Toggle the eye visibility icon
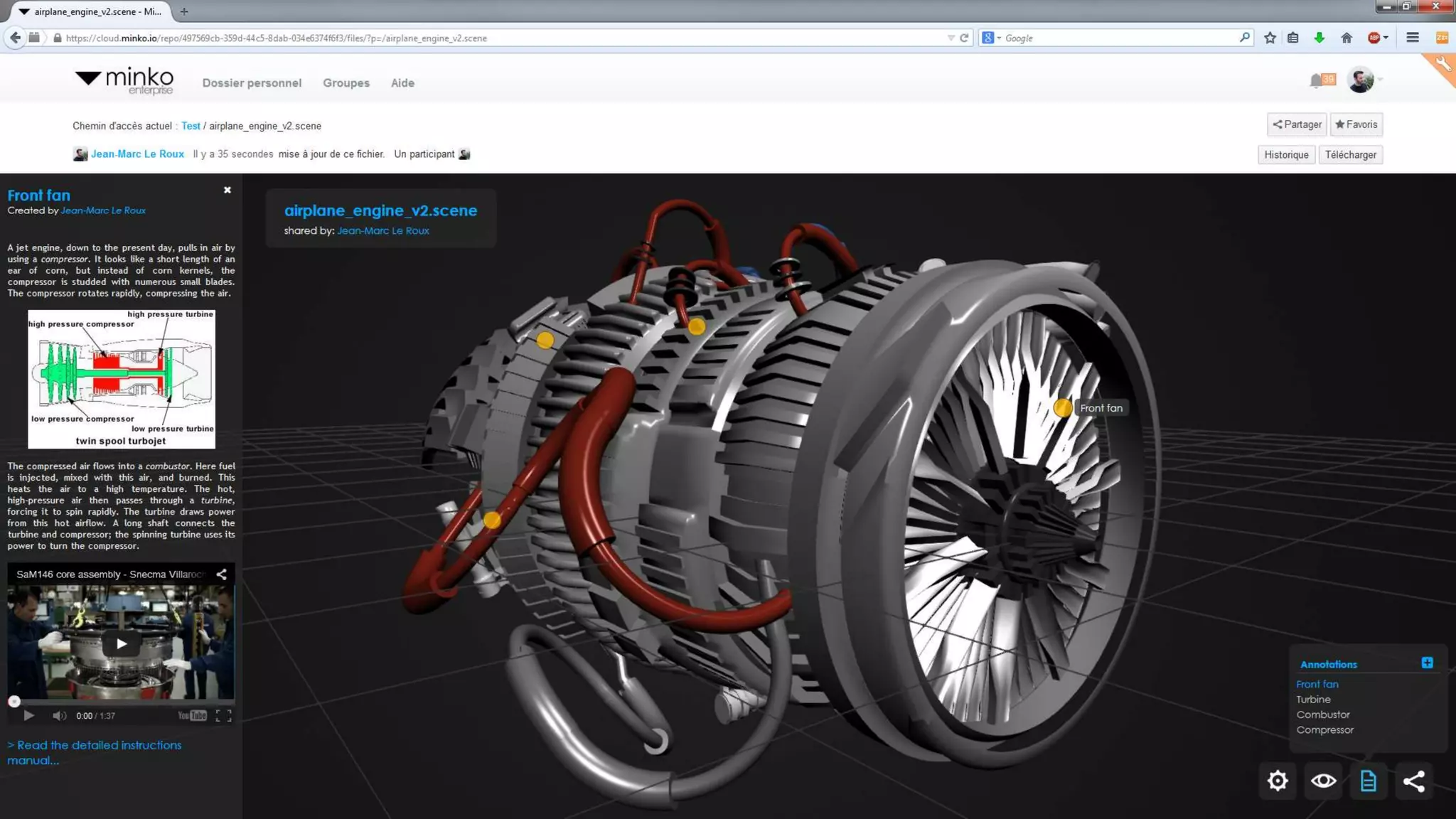This screenshot has width=1456, height=819. tap(1323, 781)
